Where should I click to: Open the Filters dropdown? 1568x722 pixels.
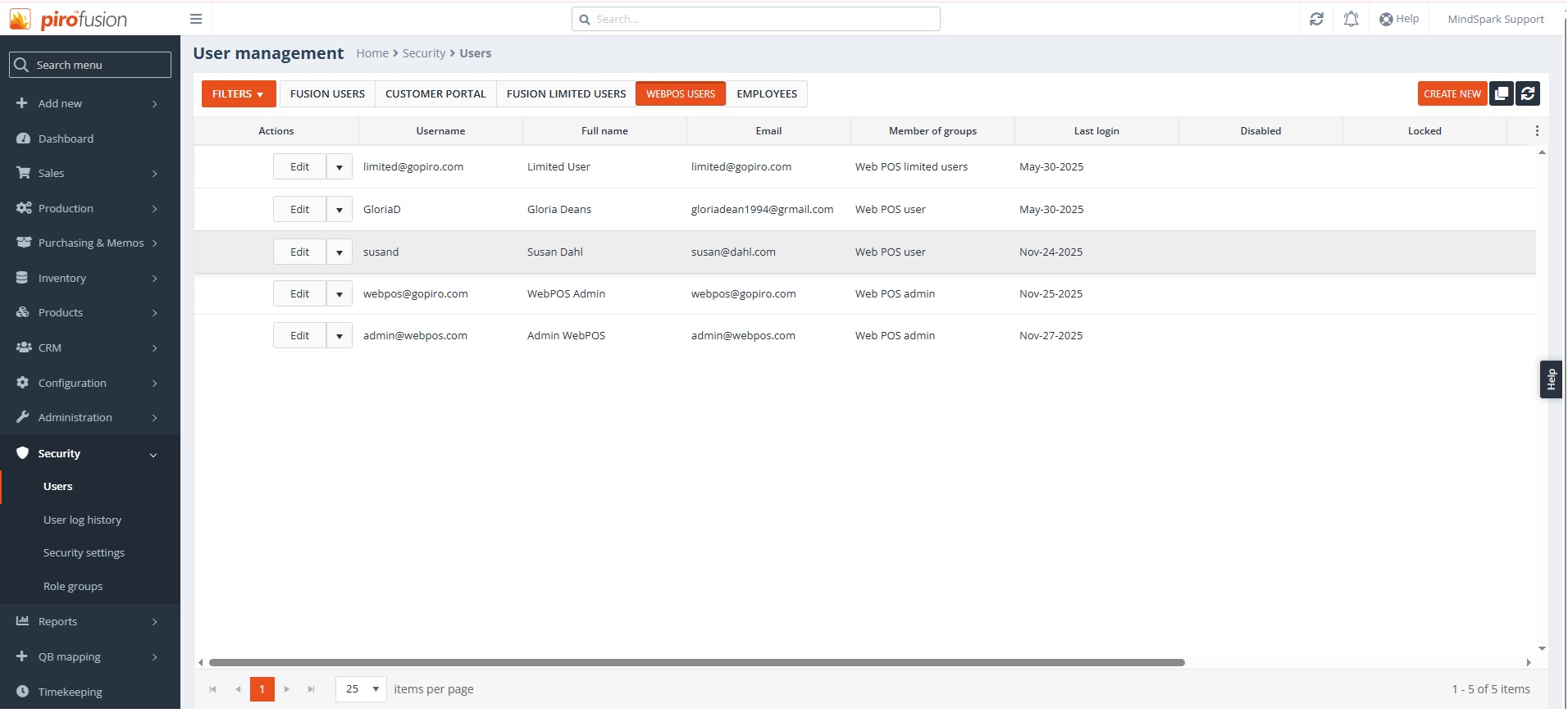click(238, 94)
